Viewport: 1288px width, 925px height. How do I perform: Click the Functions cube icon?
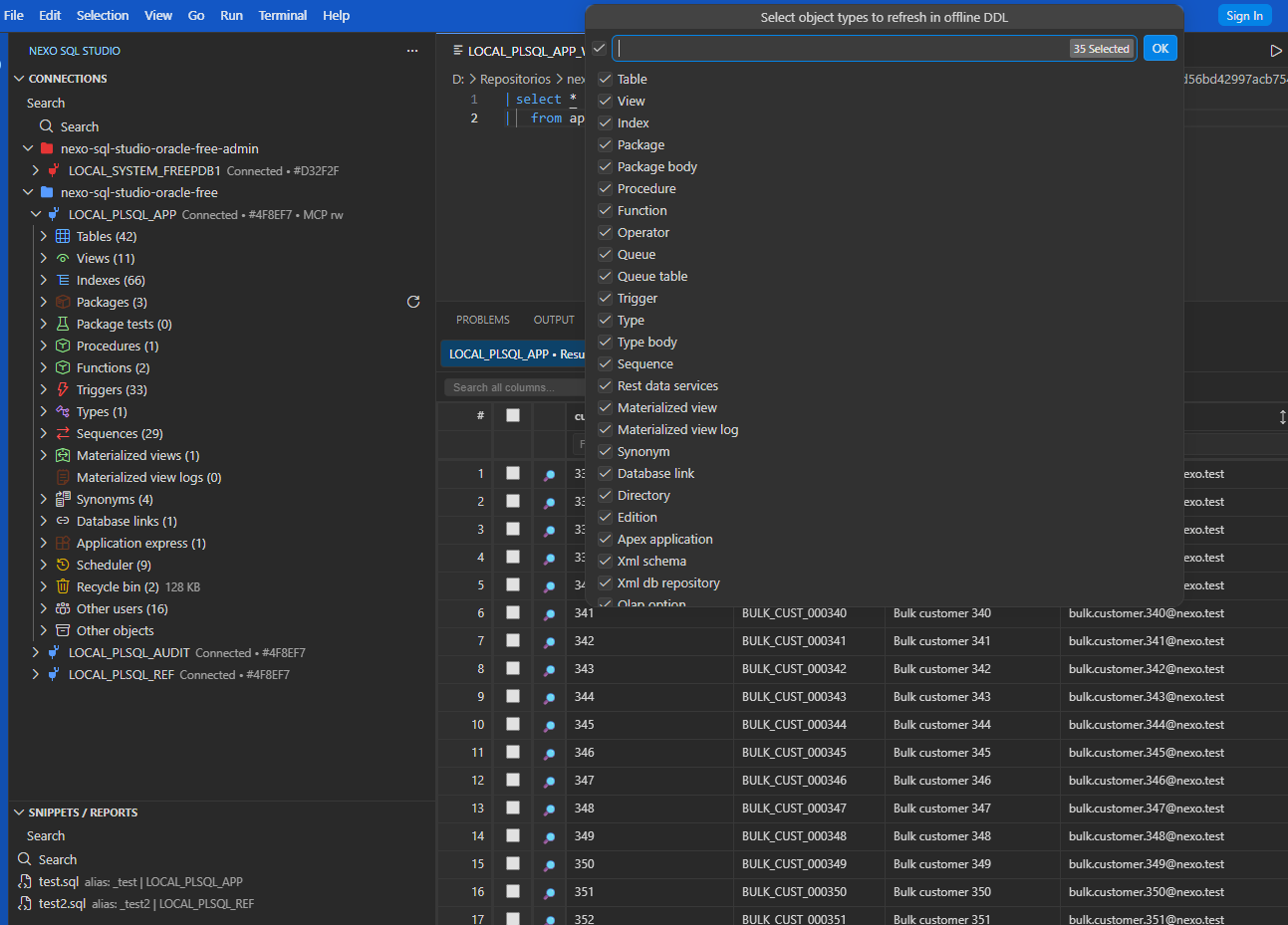point(63,367)
